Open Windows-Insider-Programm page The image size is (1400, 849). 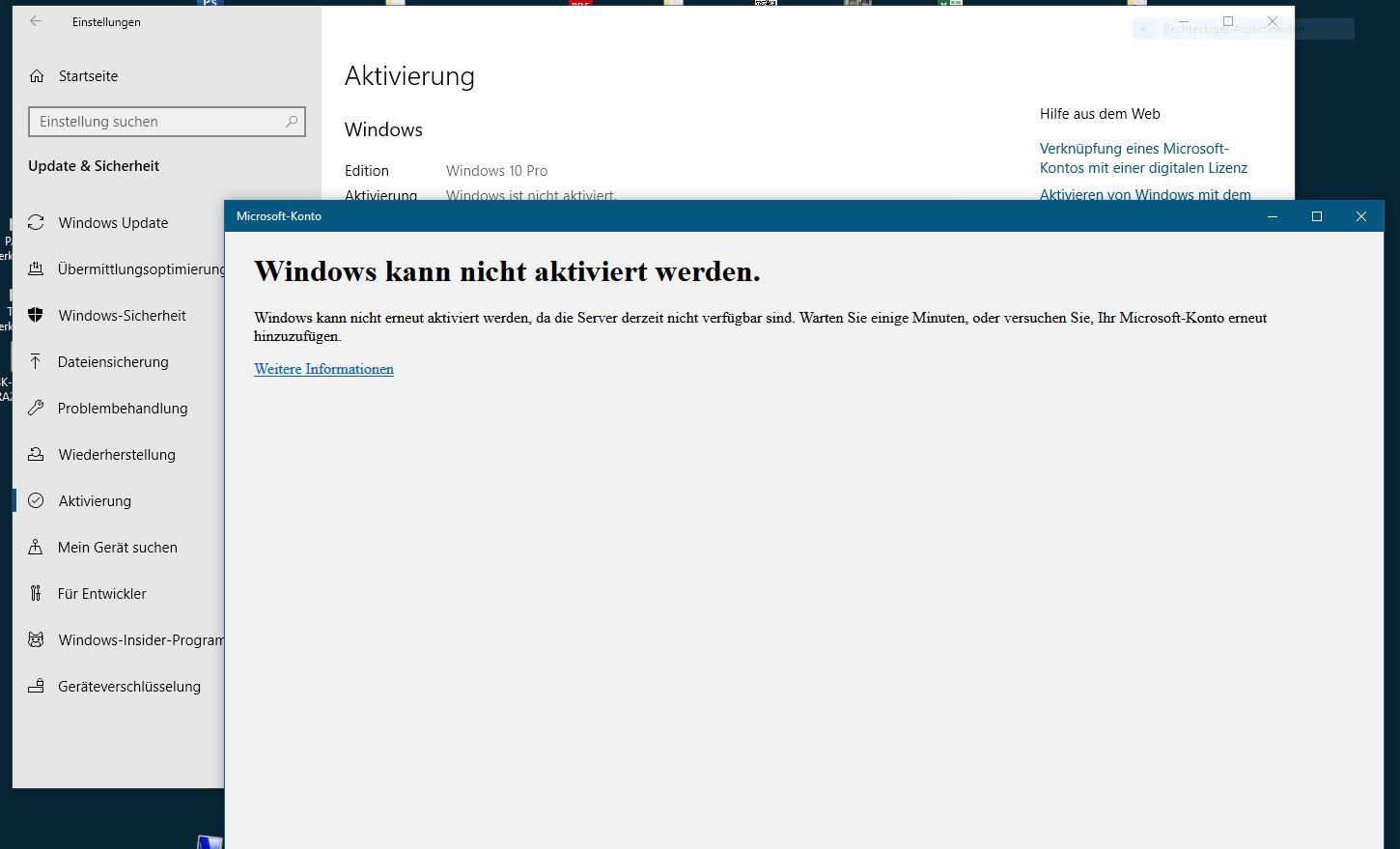[x=141, y=640]
